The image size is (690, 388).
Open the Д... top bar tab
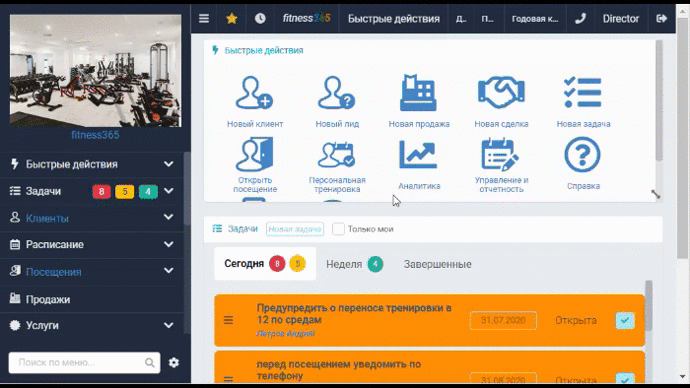tap(461, 18)
